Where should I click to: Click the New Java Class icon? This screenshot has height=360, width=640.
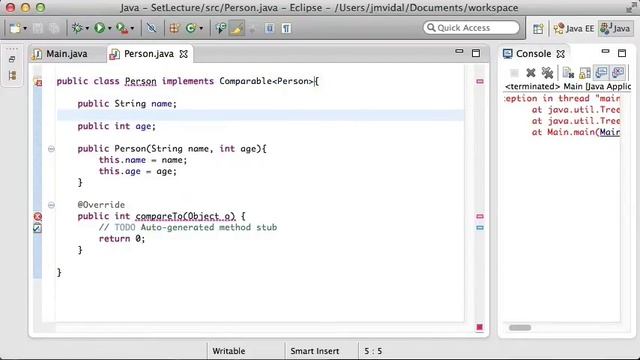(x=191, y=28)
